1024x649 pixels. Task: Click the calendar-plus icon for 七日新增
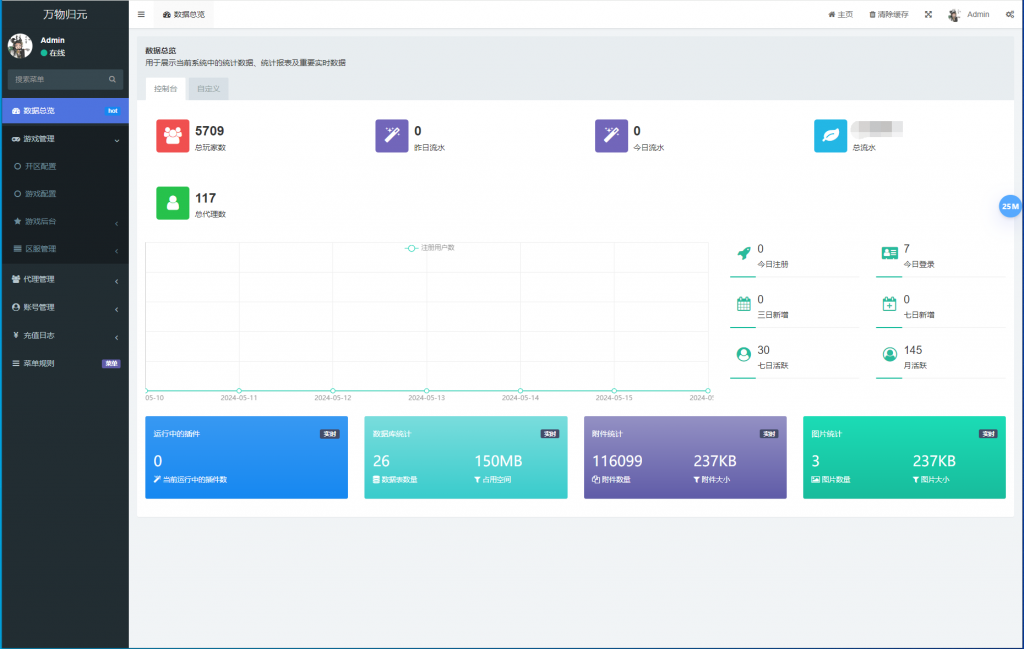[889, 304]
